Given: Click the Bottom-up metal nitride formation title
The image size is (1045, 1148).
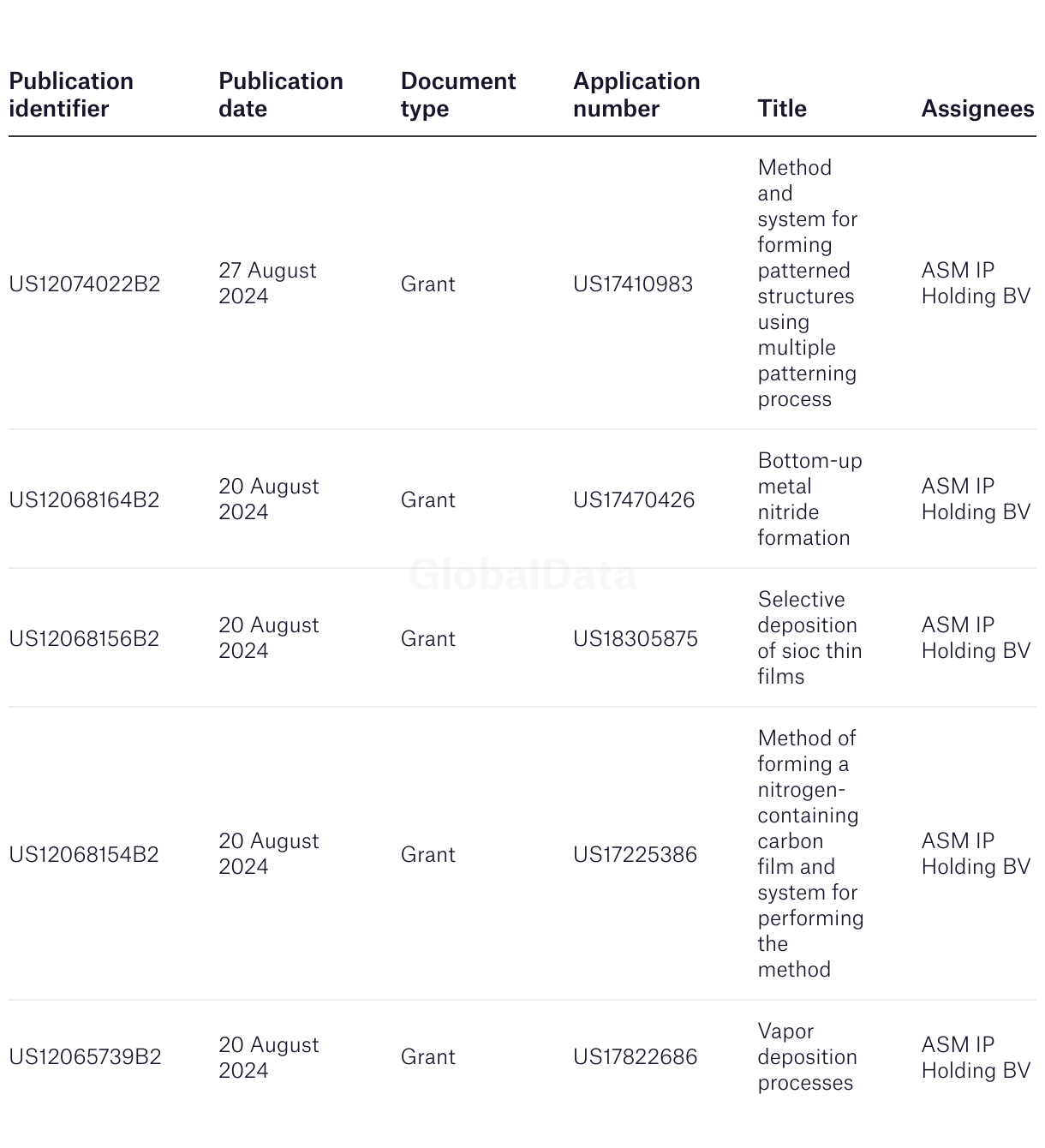Looking at the screenshot, I should click(x=809, y=499).
